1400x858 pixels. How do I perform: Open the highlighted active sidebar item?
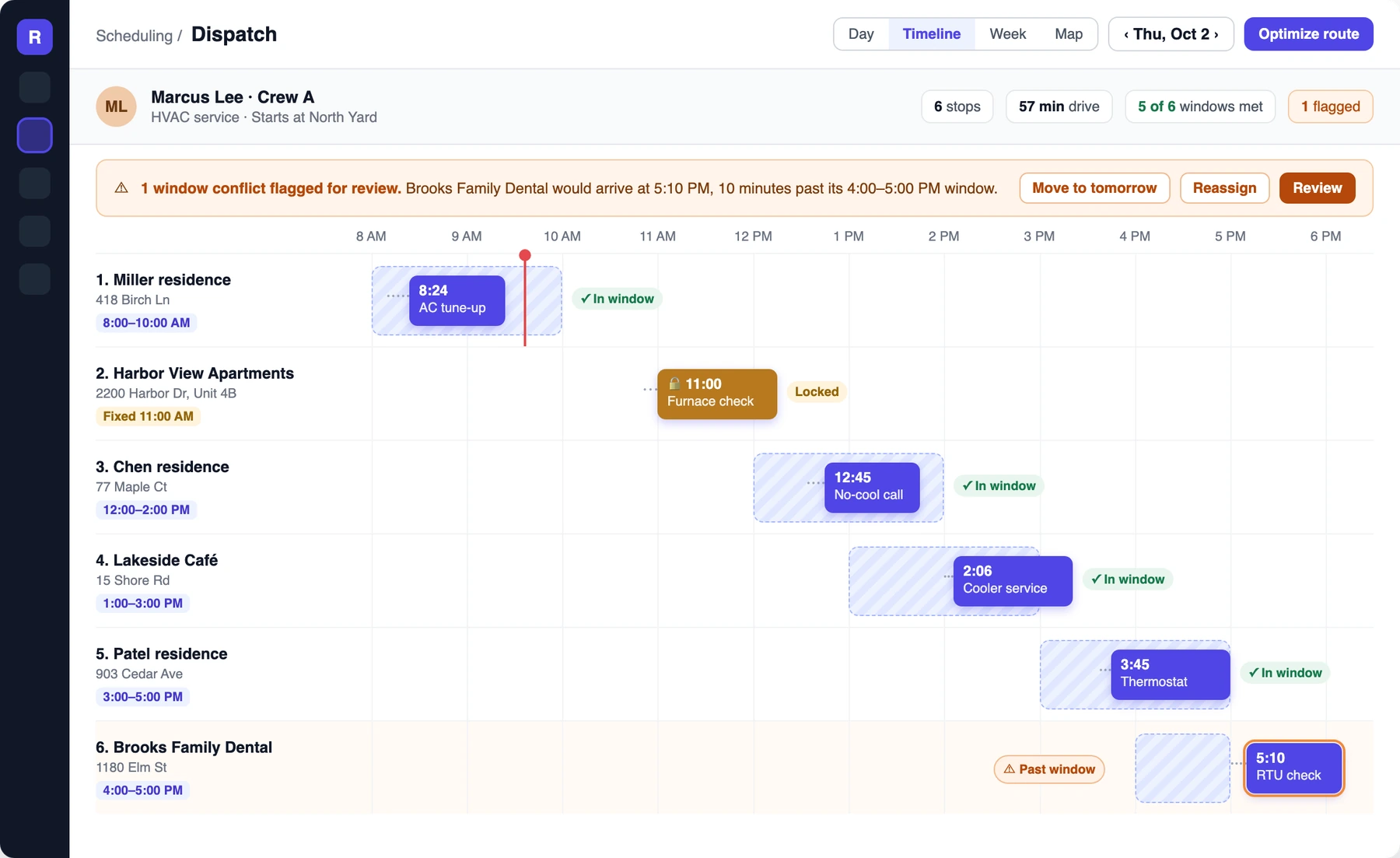(x=35, y=135)
